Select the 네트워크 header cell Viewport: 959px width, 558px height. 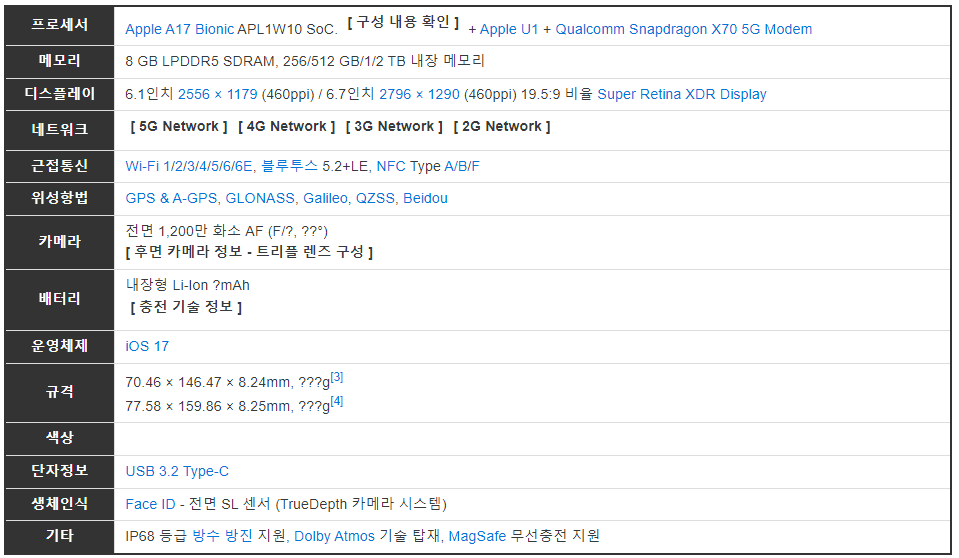(59, 130)
